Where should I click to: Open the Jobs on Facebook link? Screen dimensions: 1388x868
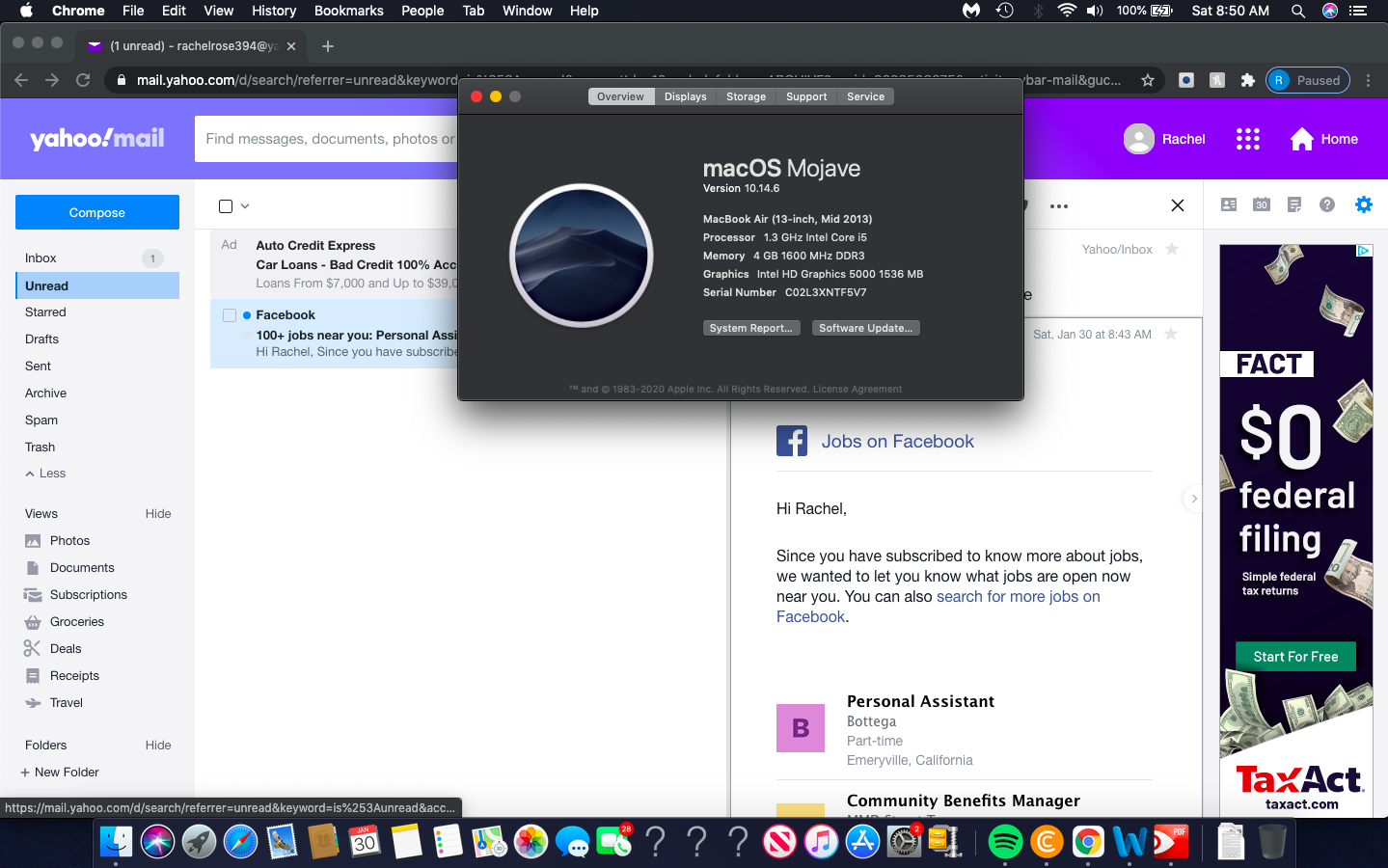pyautogui.click(x=898, y=441)
